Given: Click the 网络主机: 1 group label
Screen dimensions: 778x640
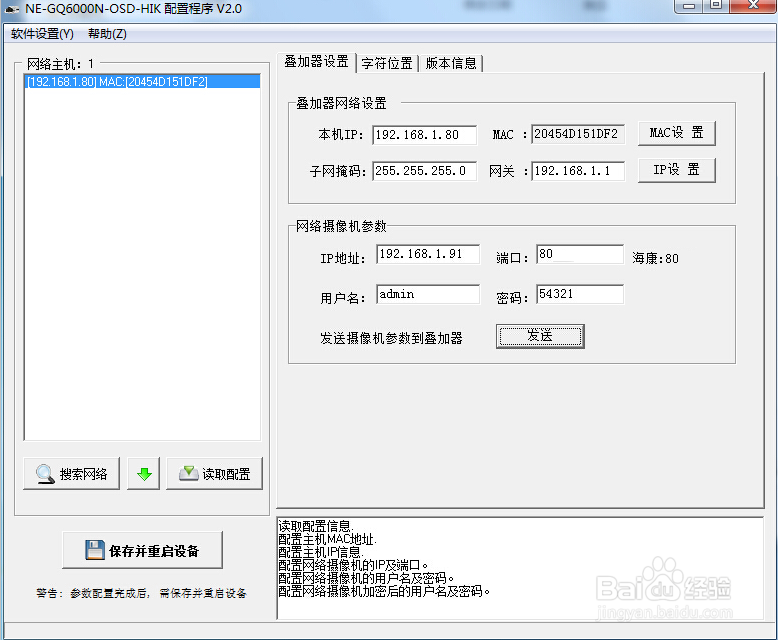Looking at the screenshot, I should tap(60, 64).
